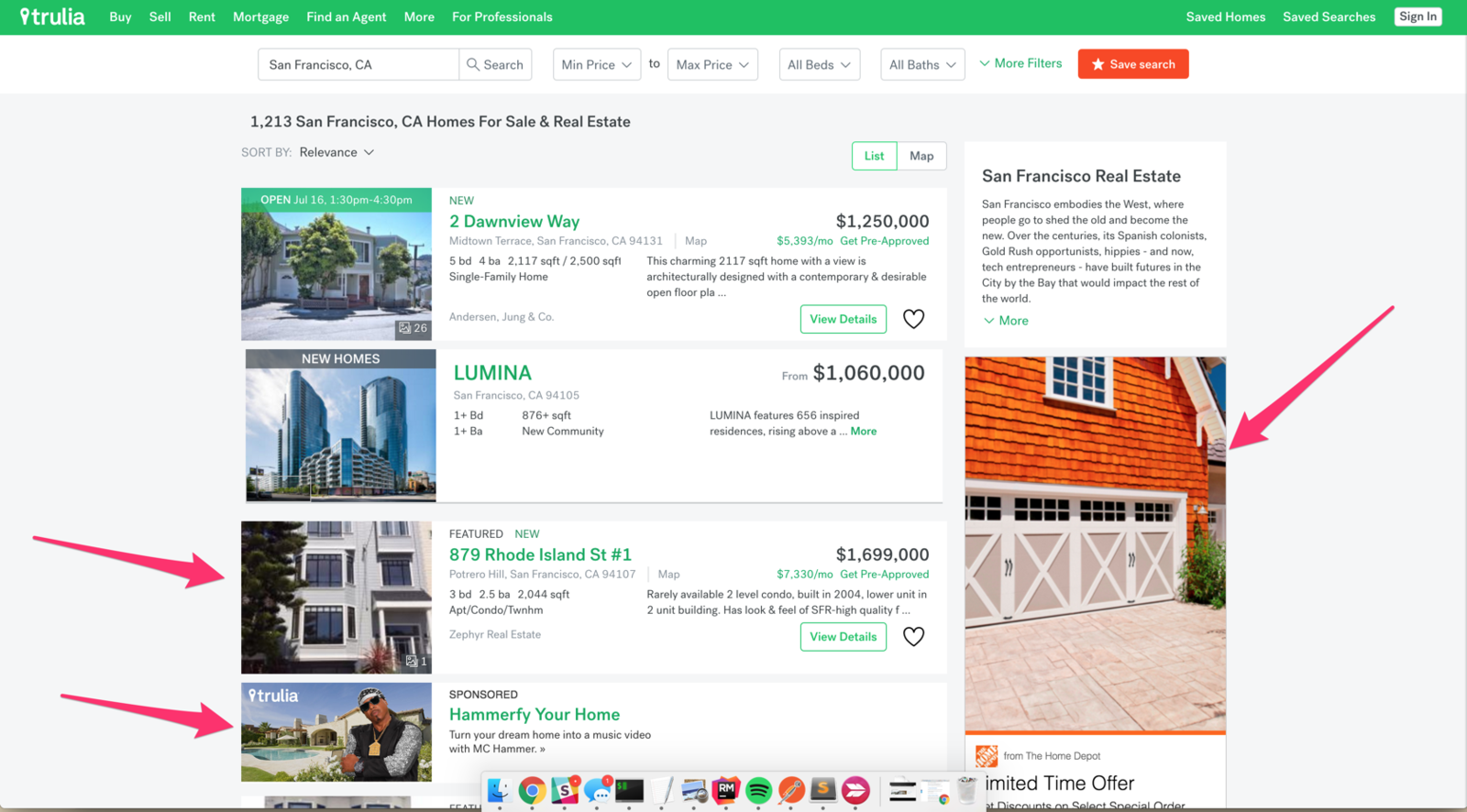Open 2 Dawnview Way house photo

point(336,264)
